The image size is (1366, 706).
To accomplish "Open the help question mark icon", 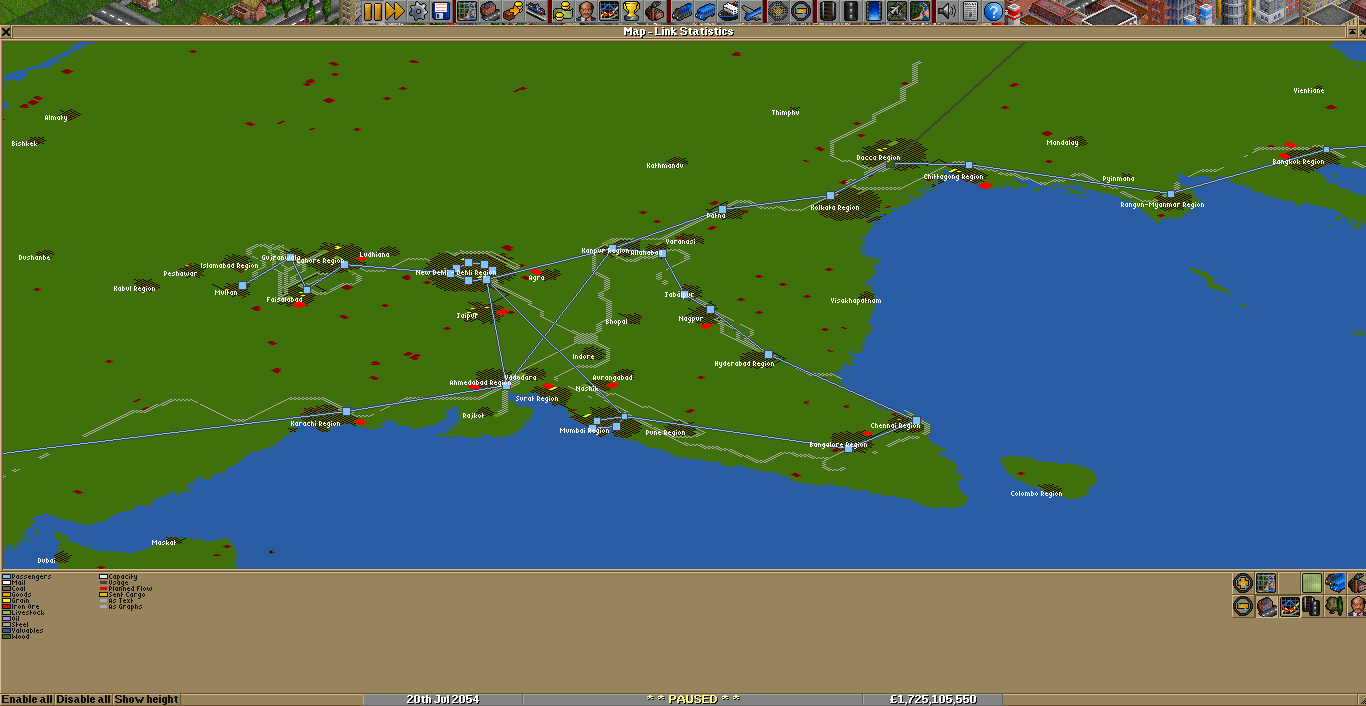I will coord(993,12).
